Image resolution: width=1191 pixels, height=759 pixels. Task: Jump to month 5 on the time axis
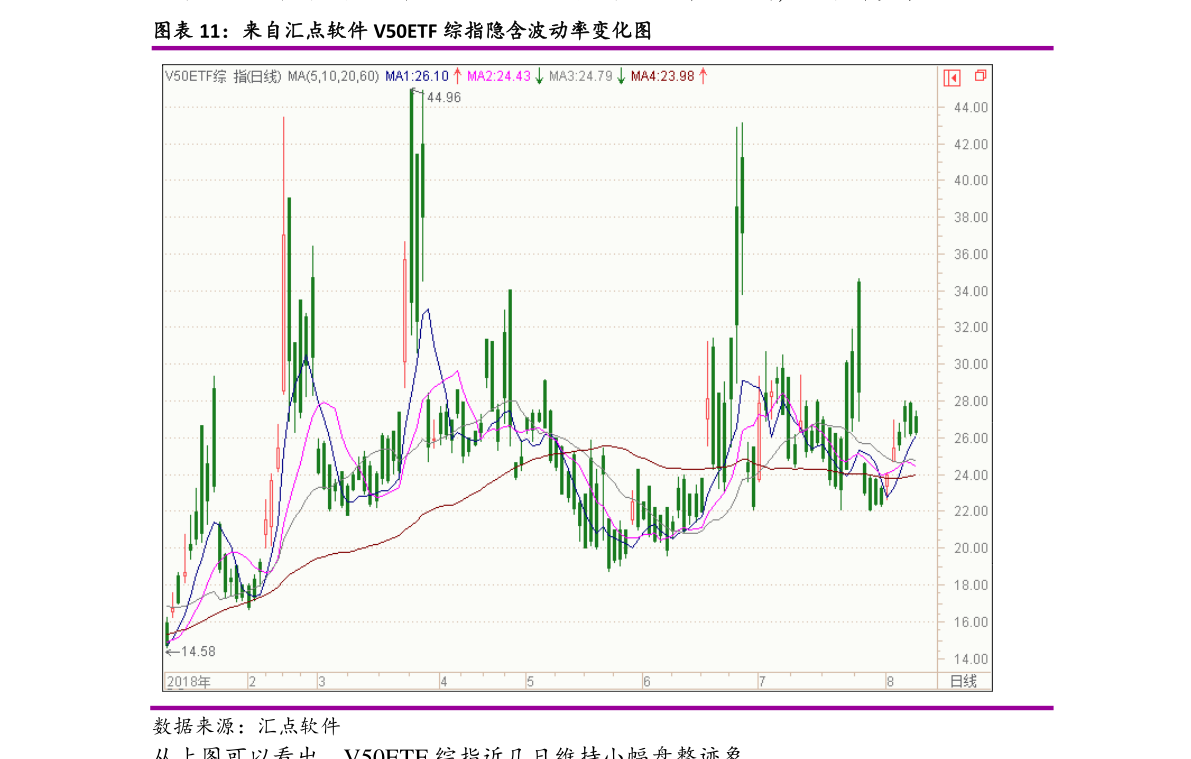[x=531, y=682]
